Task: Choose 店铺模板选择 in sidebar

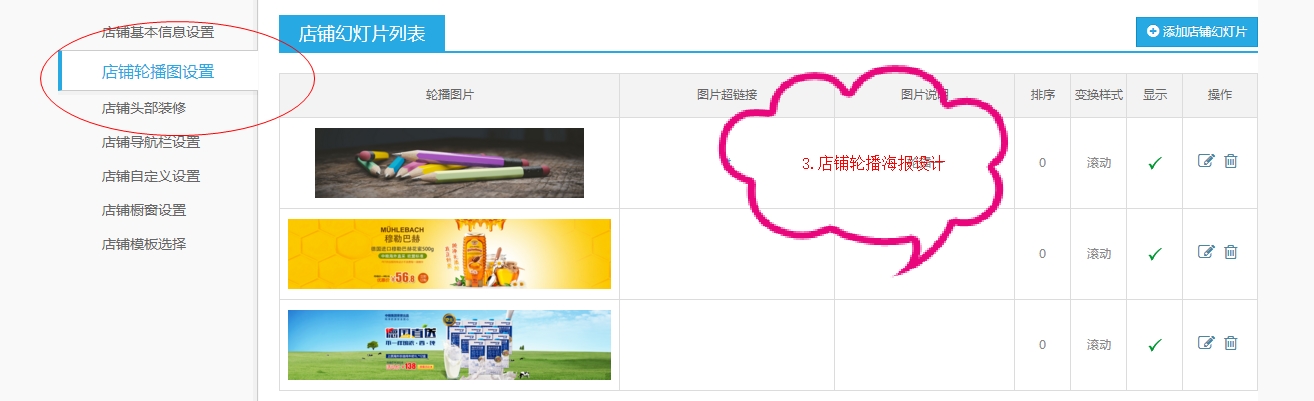Action: pos(144,244)
